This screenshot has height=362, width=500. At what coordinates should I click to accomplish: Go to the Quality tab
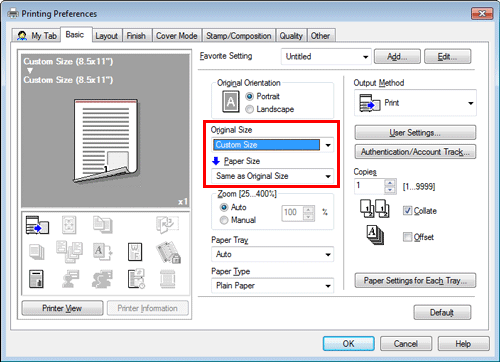[x=291, y=36]
